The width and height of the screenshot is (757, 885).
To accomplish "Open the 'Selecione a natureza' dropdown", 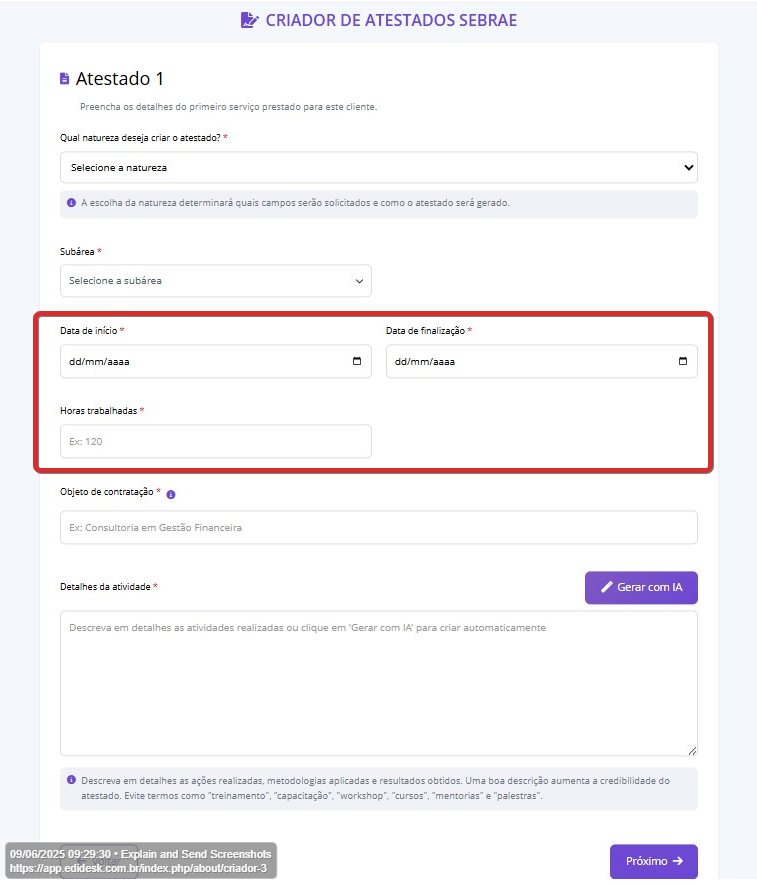I will 378,167.
